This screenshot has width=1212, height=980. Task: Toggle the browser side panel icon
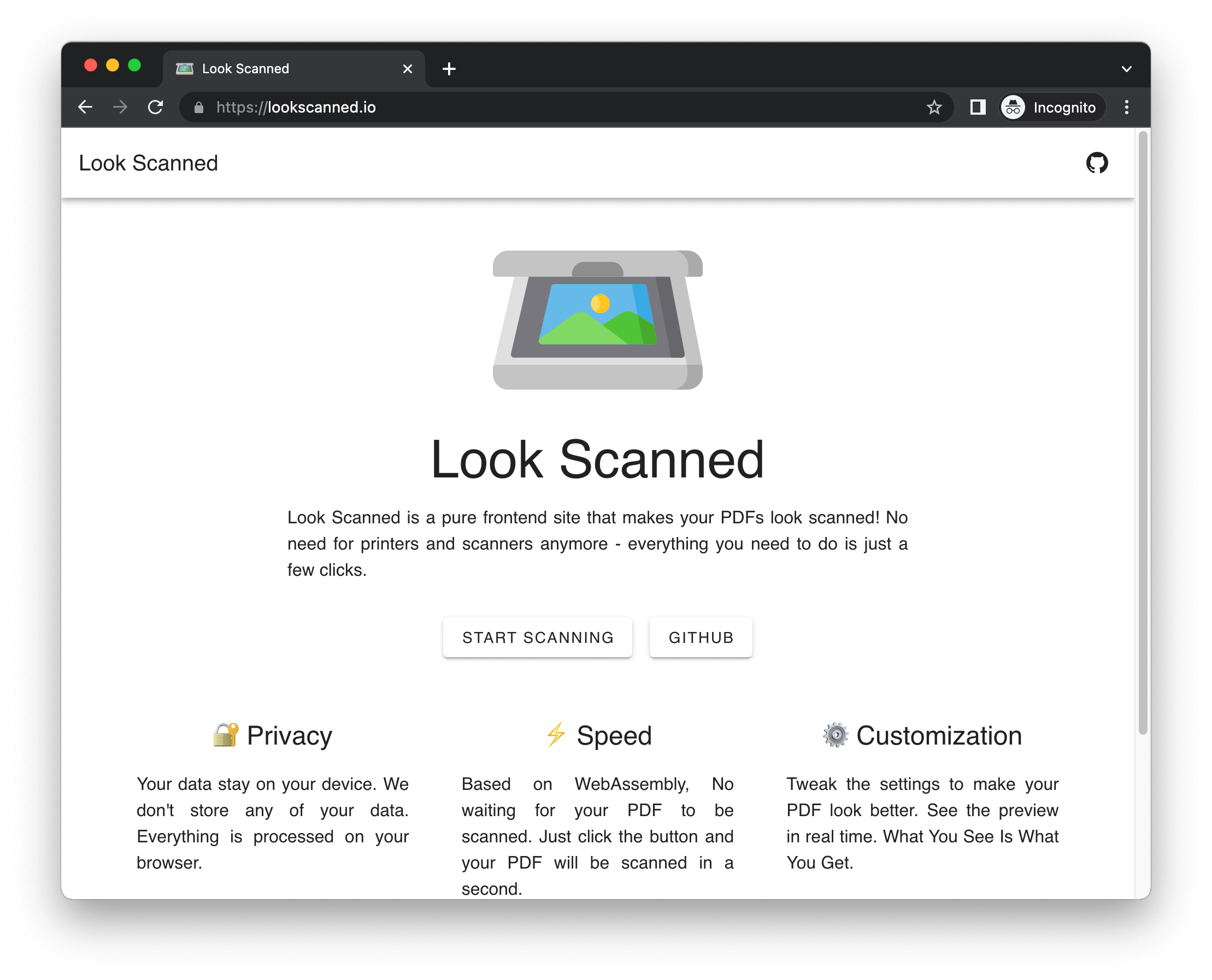point(978,107)
